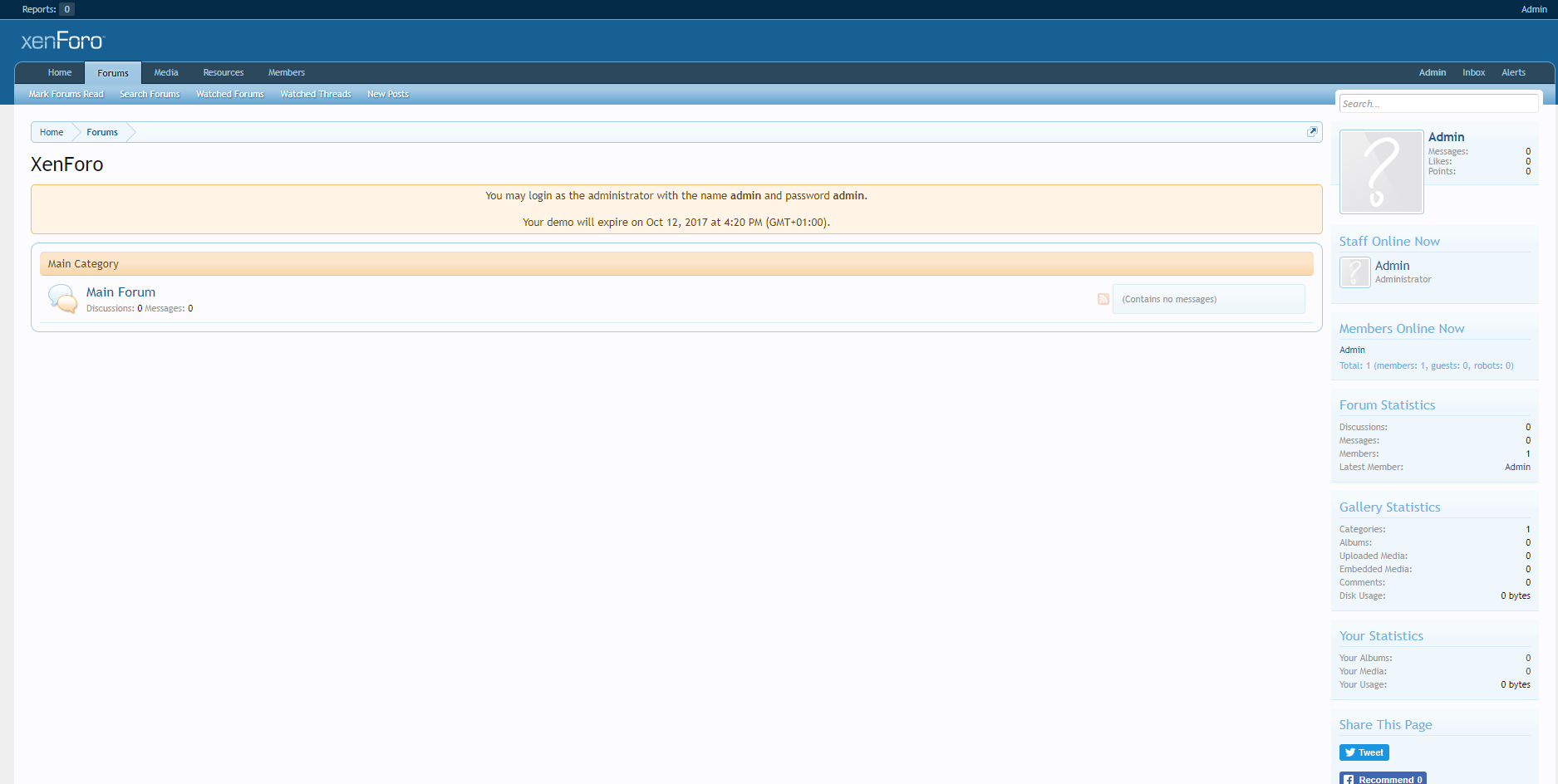This screenshot has height=784, width=1558.
Task: Click the Staff Online Now heading
Action: coord(1389,242)
